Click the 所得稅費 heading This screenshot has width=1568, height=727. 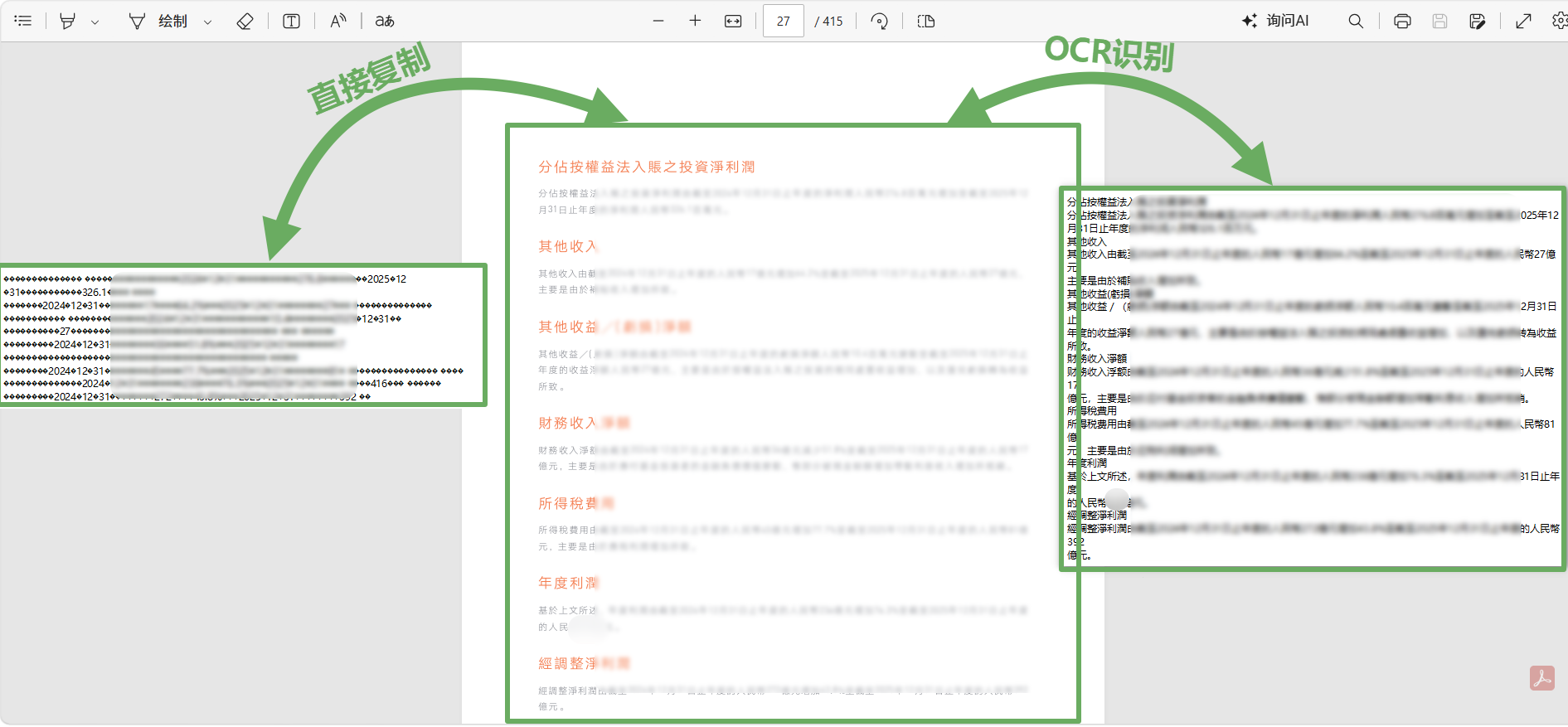click(568, 503)
